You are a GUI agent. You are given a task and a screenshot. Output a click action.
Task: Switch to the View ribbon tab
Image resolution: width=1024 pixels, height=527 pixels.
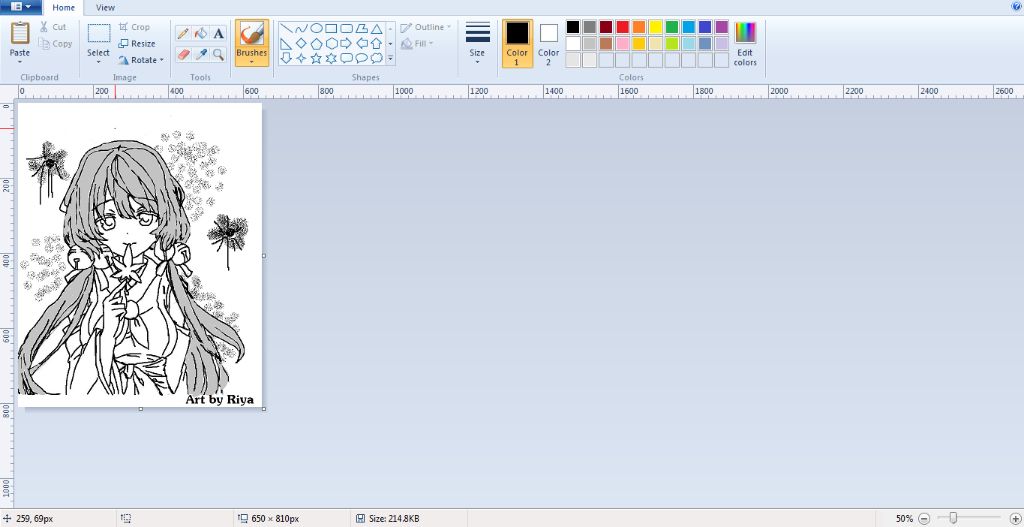click(105, 8)
